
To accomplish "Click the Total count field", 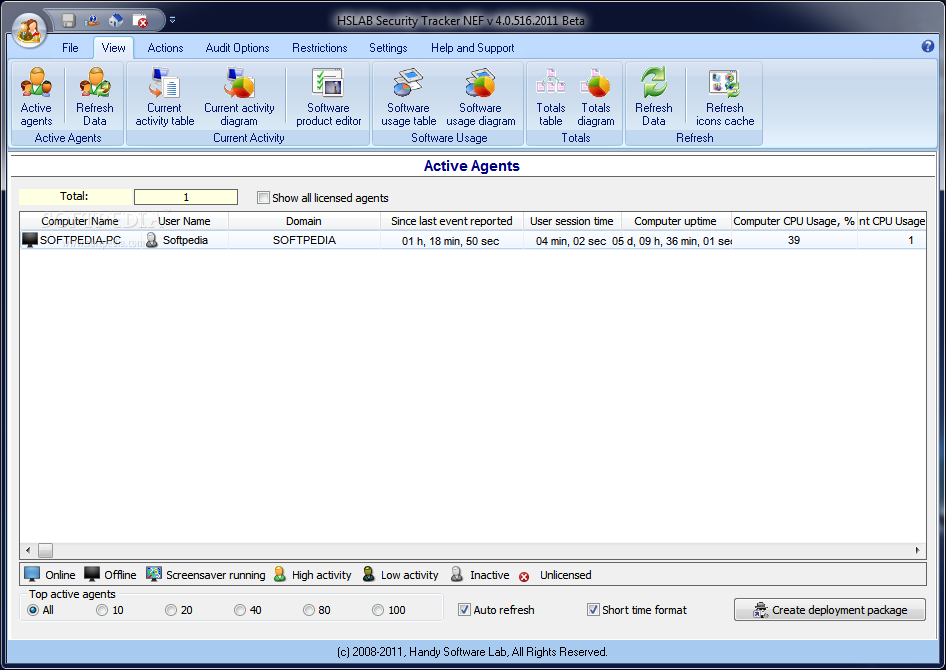I will pos(186,197).
